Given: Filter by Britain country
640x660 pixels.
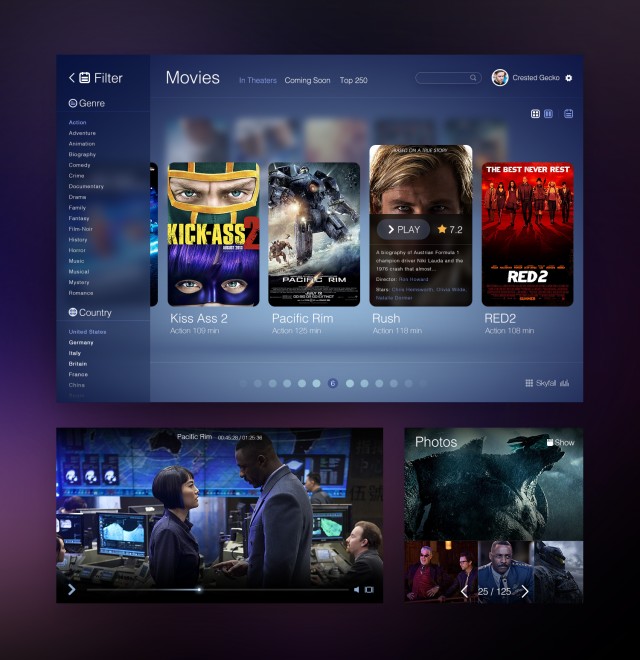Looking at the screenshot, I should pyautogui.click(x=77, y=364).
